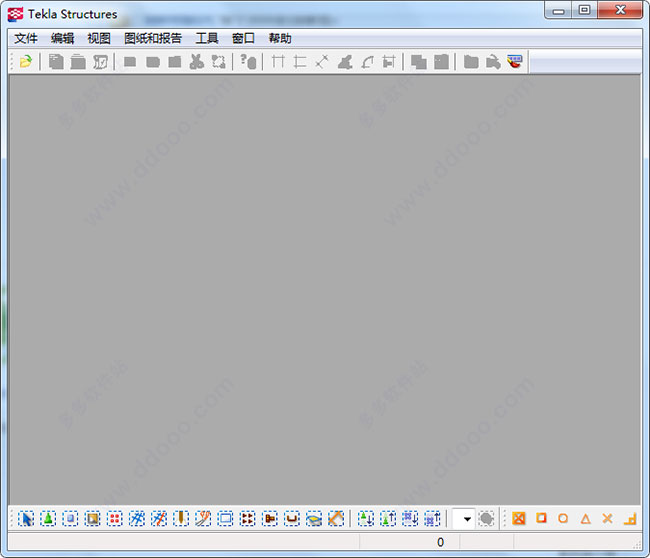Toggle the Select points (four red dots) switch

coord(115,519)
